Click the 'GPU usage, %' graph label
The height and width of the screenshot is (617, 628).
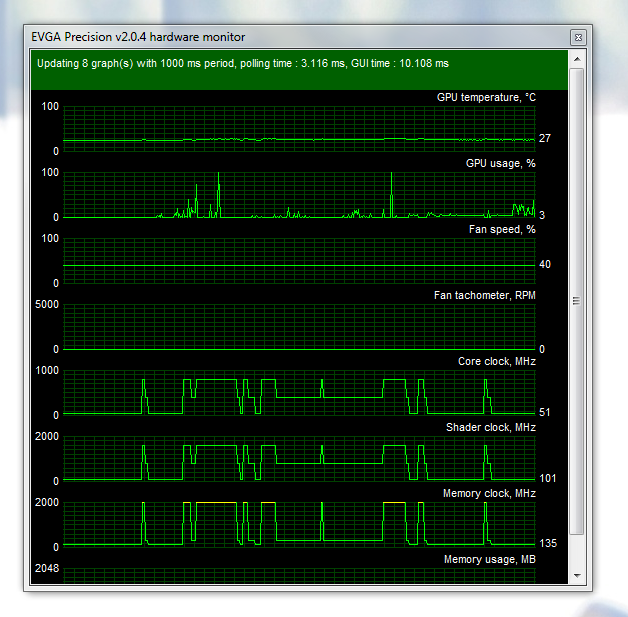click(x=501, y=163)
